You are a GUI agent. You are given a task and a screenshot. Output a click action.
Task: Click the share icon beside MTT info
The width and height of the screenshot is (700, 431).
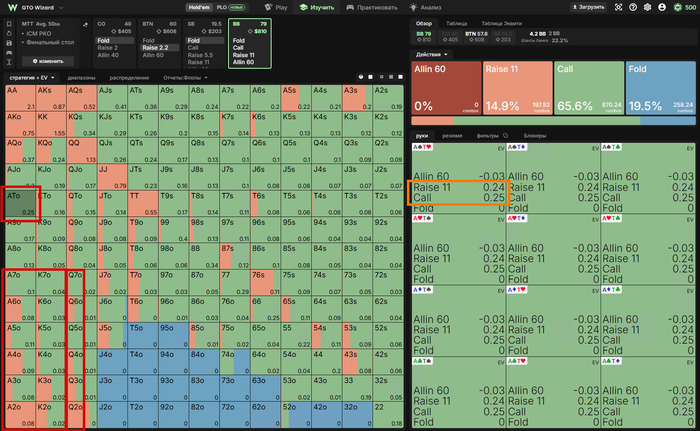point(85,25)
